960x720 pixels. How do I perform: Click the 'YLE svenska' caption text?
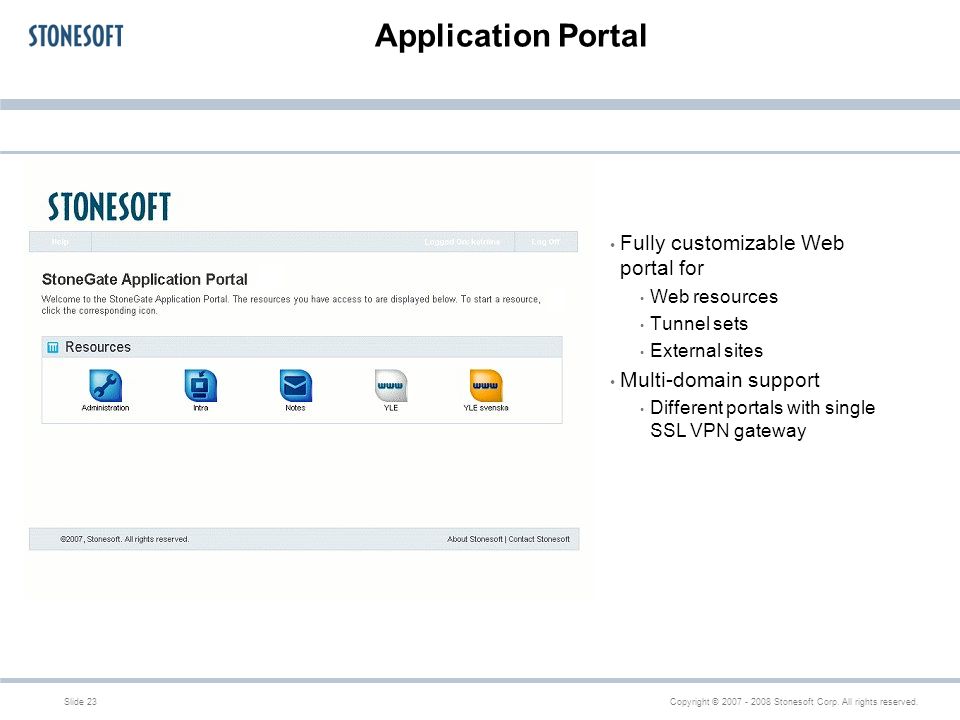[x=486, y=408]
